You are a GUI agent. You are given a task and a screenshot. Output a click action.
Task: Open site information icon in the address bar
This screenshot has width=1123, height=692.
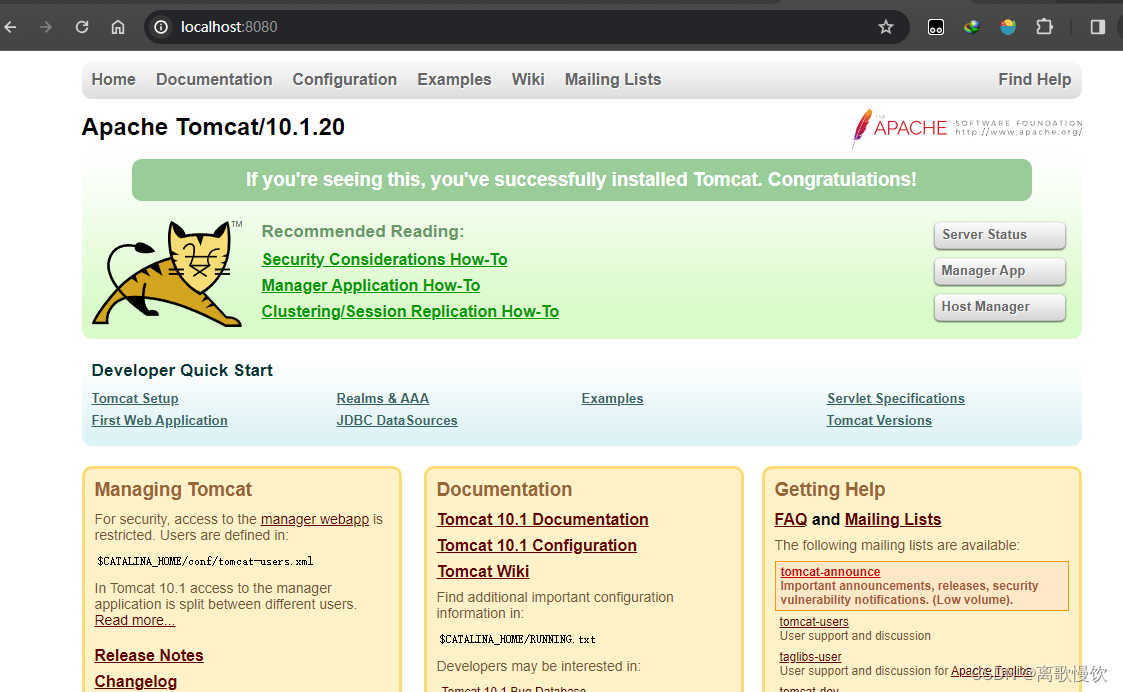[161, 27]
